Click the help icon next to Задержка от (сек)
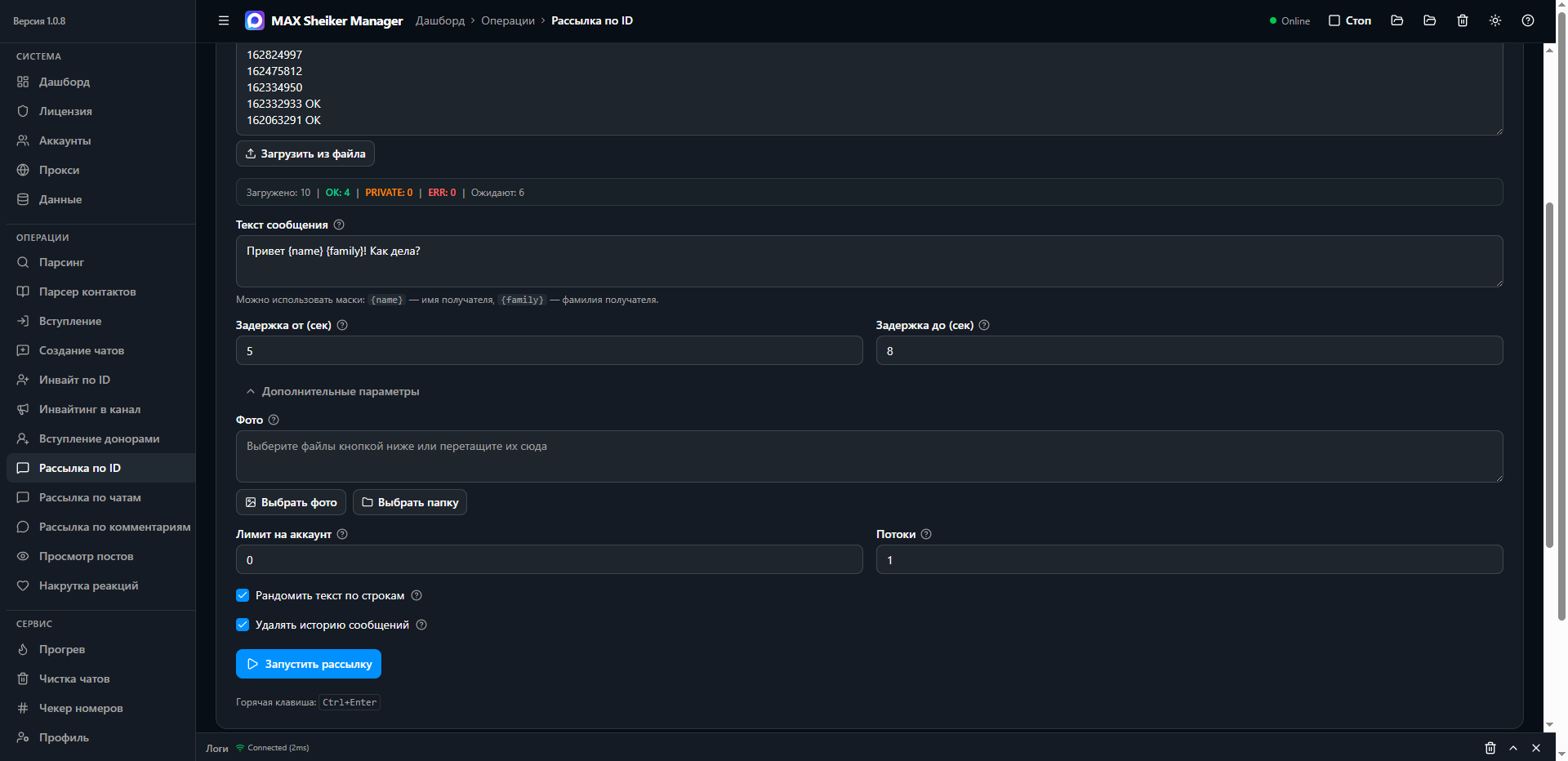The image size is (1568, 761). 342,325
